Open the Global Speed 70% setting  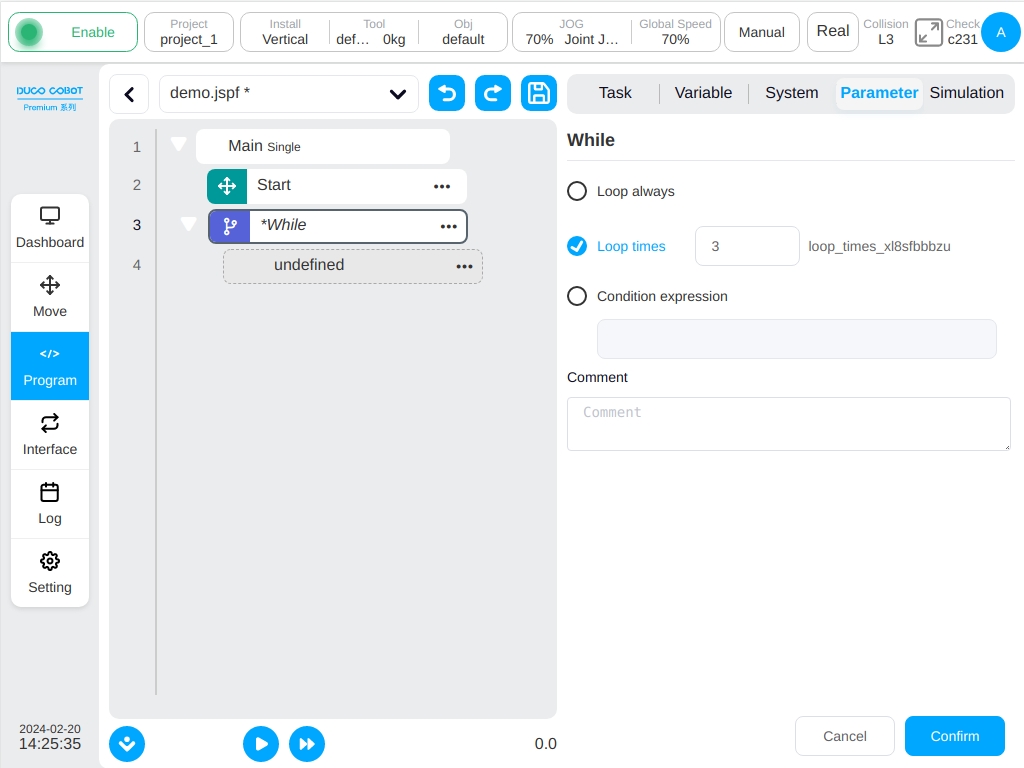click(x=675, y=32)
